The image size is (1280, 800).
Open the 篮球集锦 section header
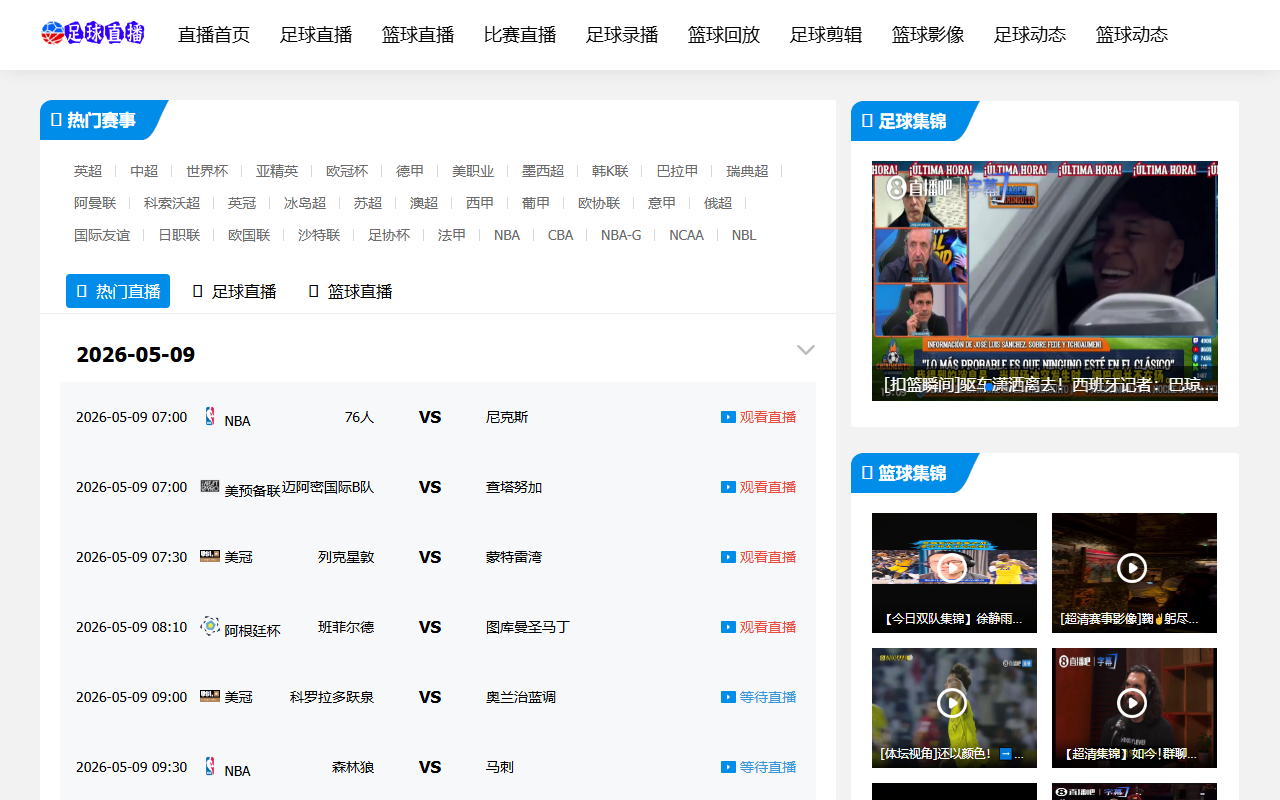pos(912,473)
